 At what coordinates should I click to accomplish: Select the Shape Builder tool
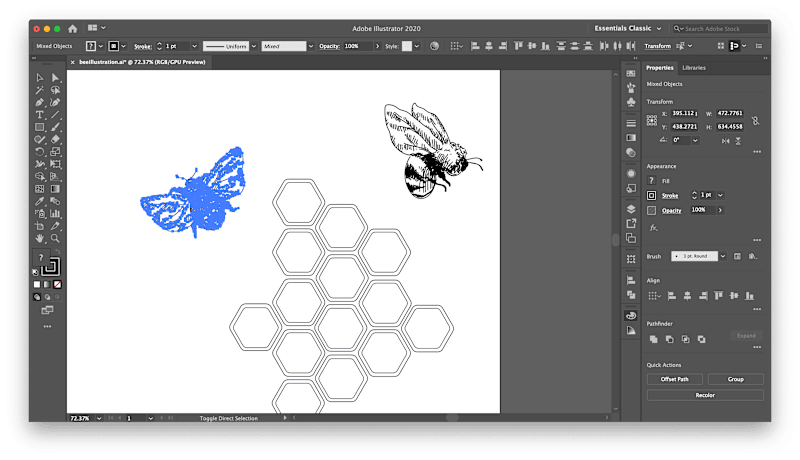point(40,176)
